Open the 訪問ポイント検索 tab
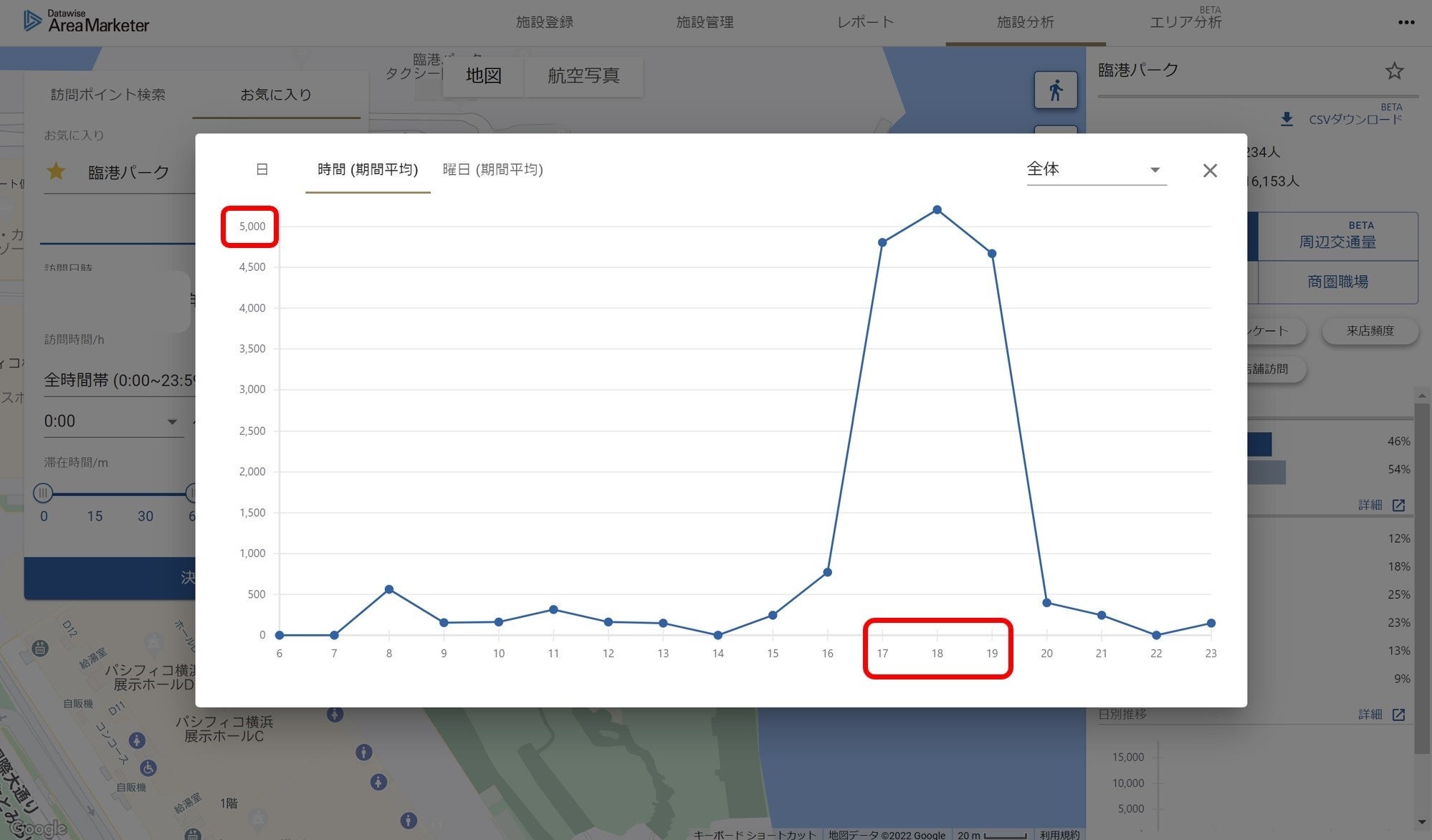The width and height of the screenshot is (1432, 840). point(108,95)
